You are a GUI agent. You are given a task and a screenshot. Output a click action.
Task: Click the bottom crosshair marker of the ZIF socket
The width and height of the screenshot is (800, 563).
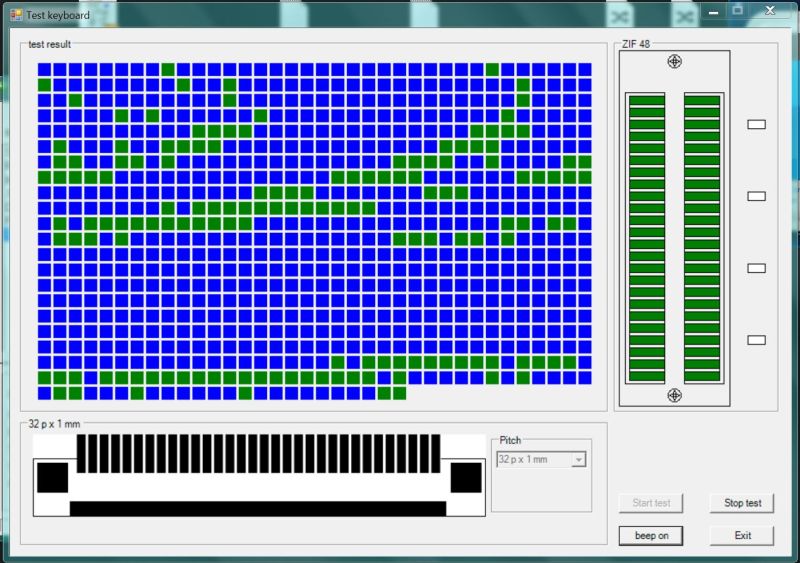tap(674, 395)
